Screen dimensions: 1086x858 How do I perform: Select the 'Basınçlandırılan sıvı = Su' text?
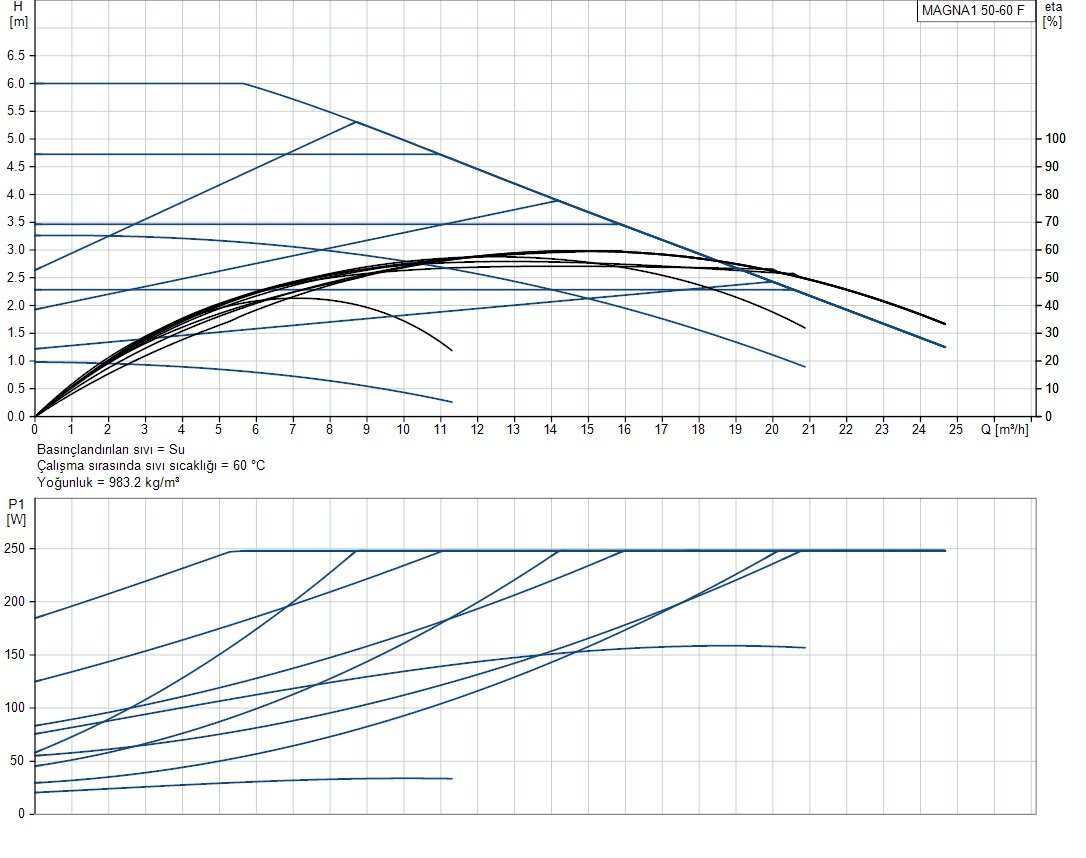click(111, 449)
